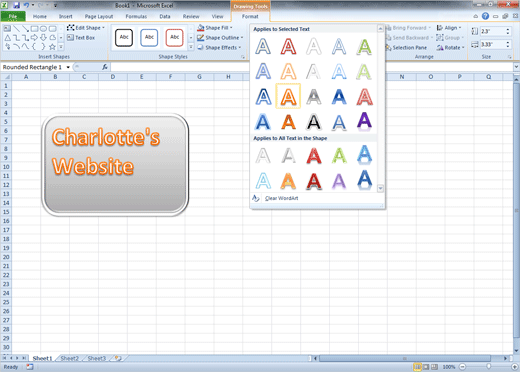Open the Shape Fill dropdown
520x372 pixels.
pos(215,28)
